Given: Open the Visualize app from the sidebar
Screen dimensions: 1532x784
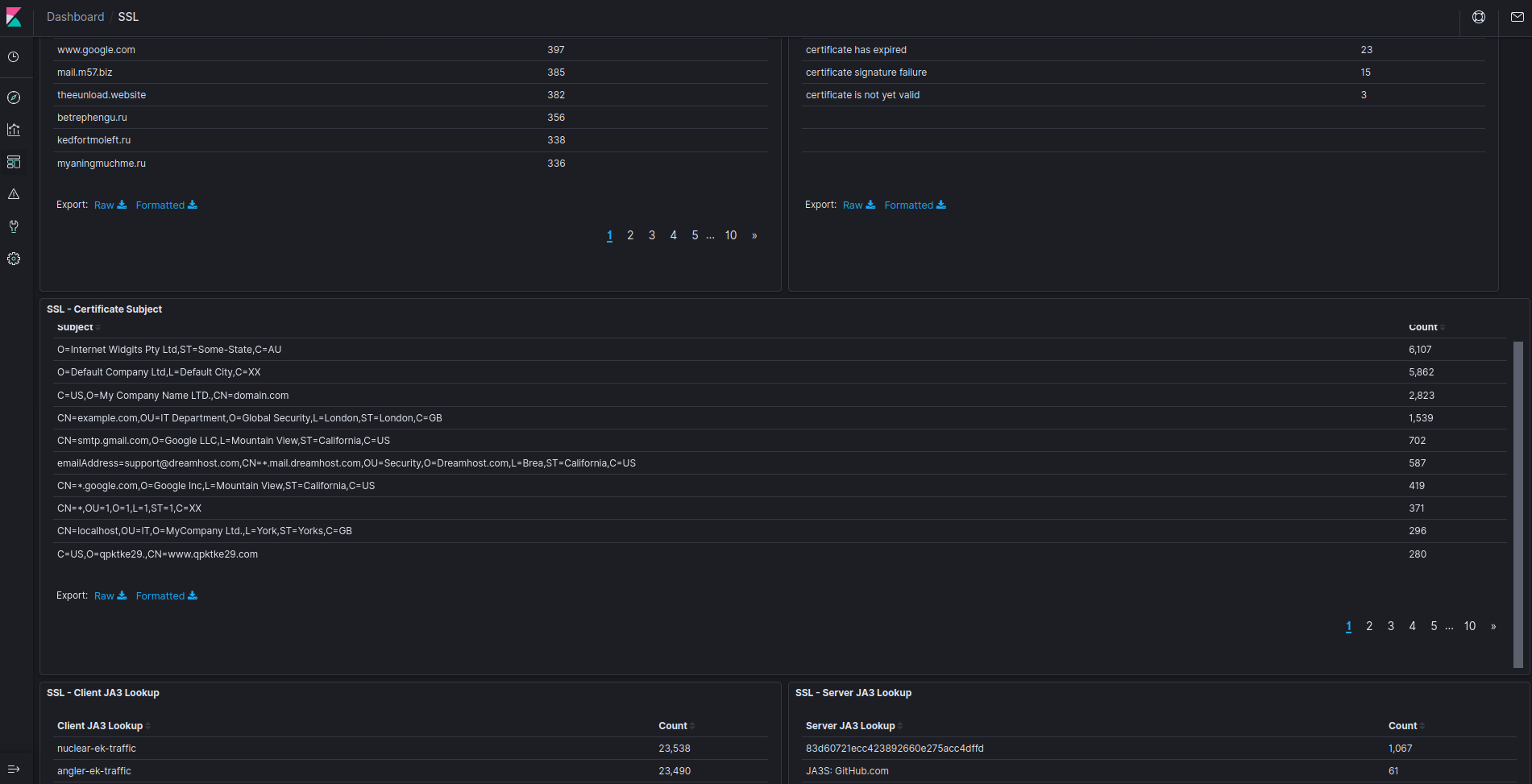Looking at the screenshot, I should pyautogui.click(x=14, y=129).
